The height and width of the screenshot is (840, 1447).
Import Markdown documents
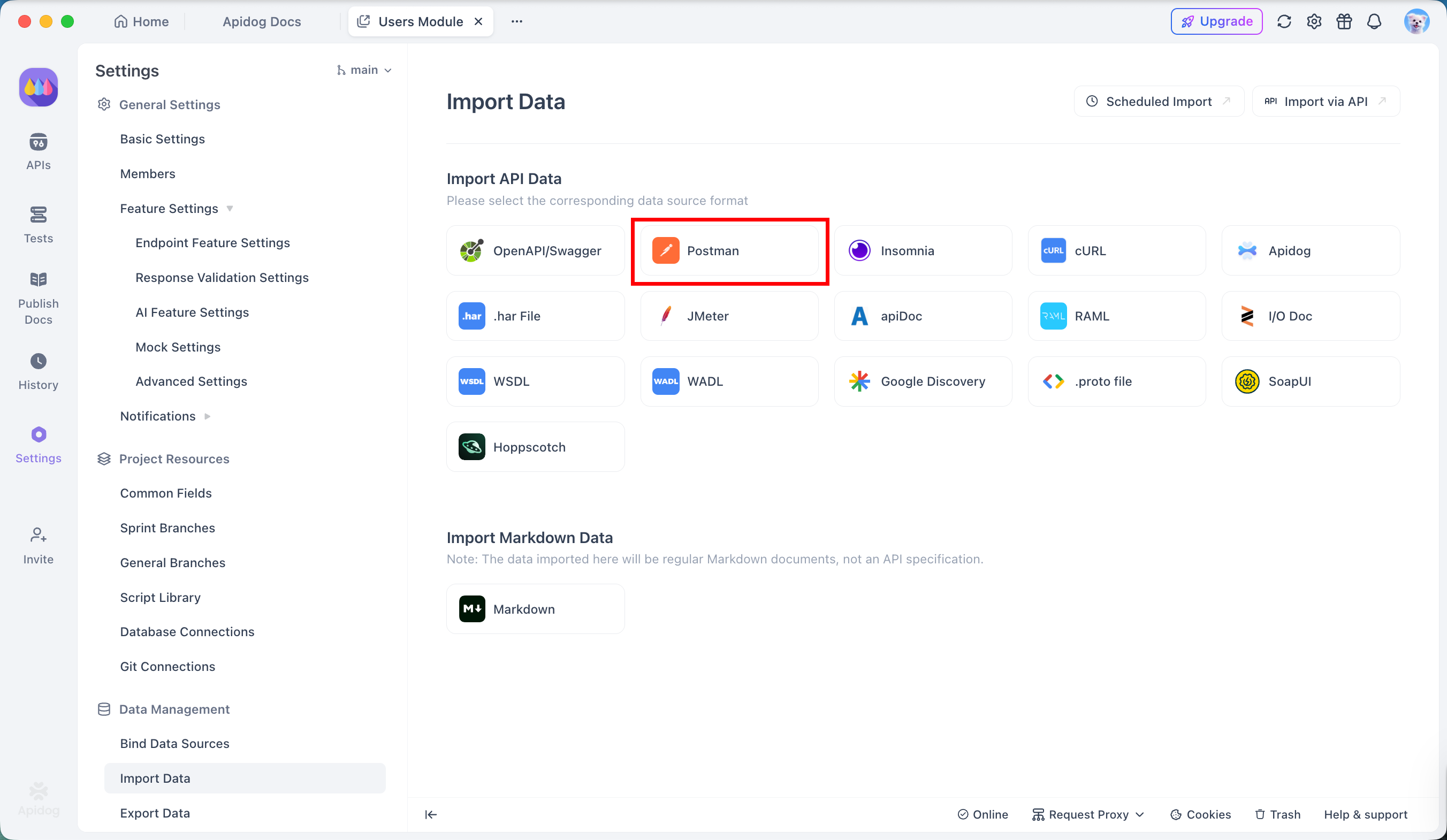pos(535,609)
